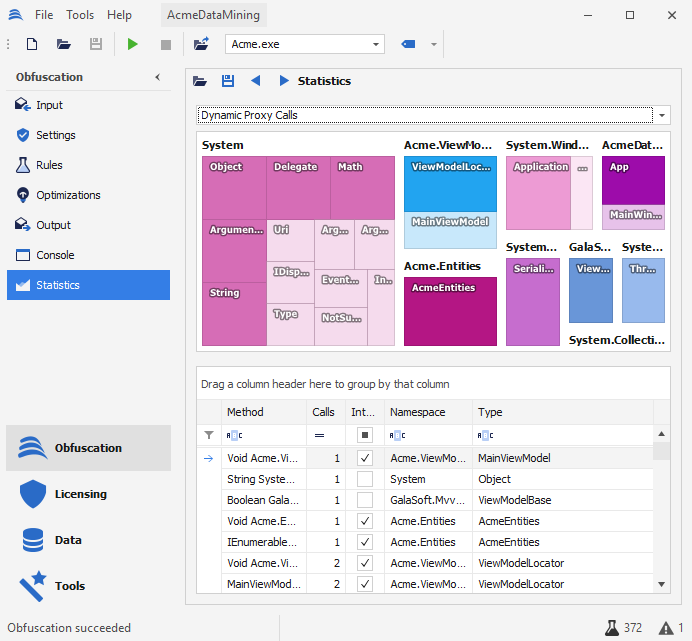Expand the Dynamic Proxy Calls dropdown
Viewport: 692px width, 641px height.
point(663,115)
